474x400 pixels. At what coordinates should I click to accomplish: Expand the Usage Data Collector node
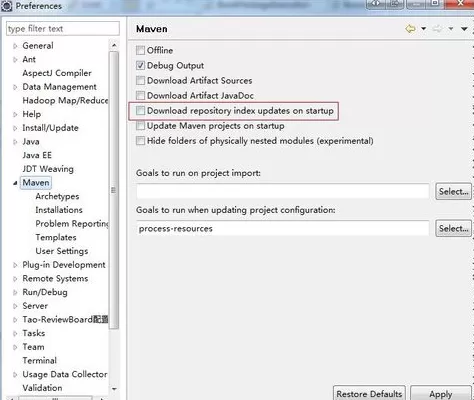15,374
